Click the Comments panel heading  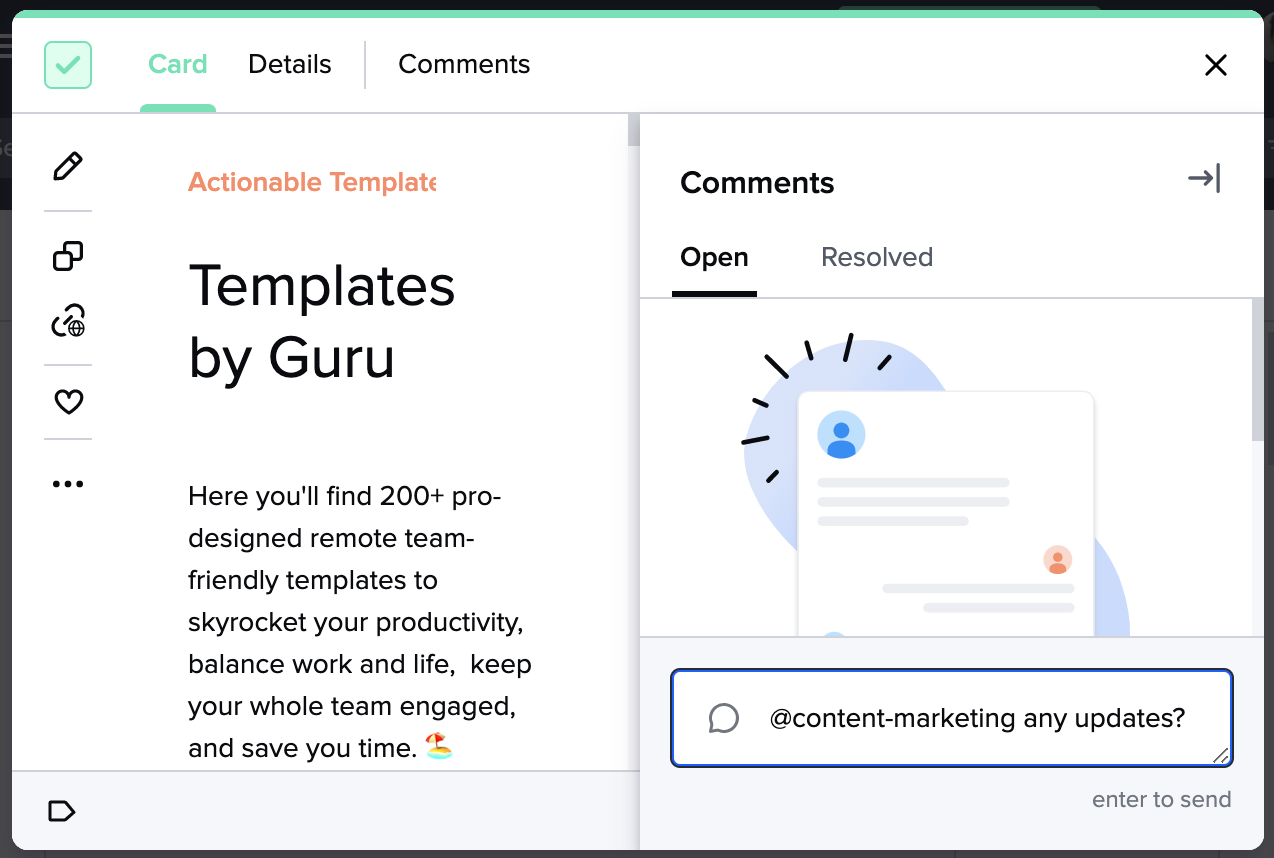(757, 183)
